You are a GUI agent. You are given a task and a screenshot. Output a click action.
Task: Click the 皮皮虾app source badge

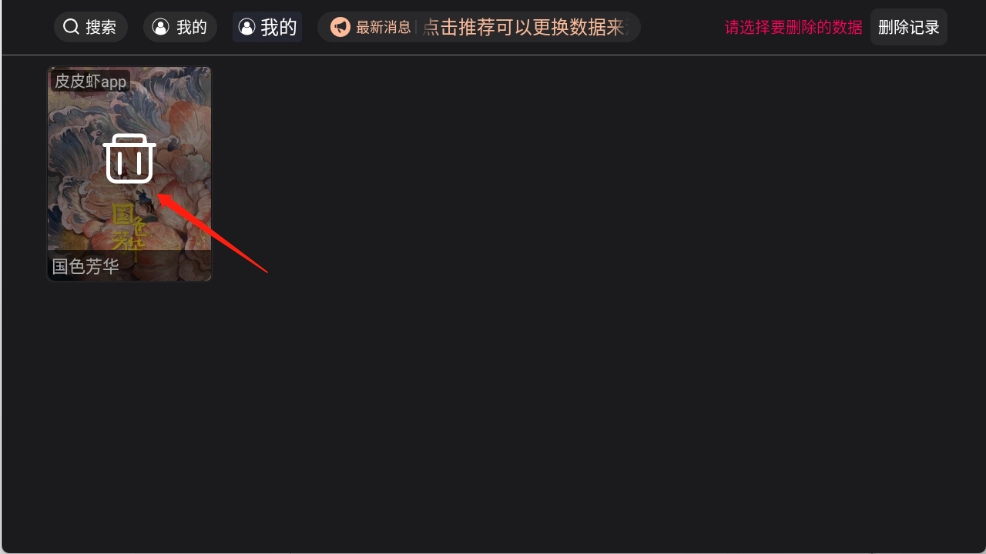coord(90,81)
